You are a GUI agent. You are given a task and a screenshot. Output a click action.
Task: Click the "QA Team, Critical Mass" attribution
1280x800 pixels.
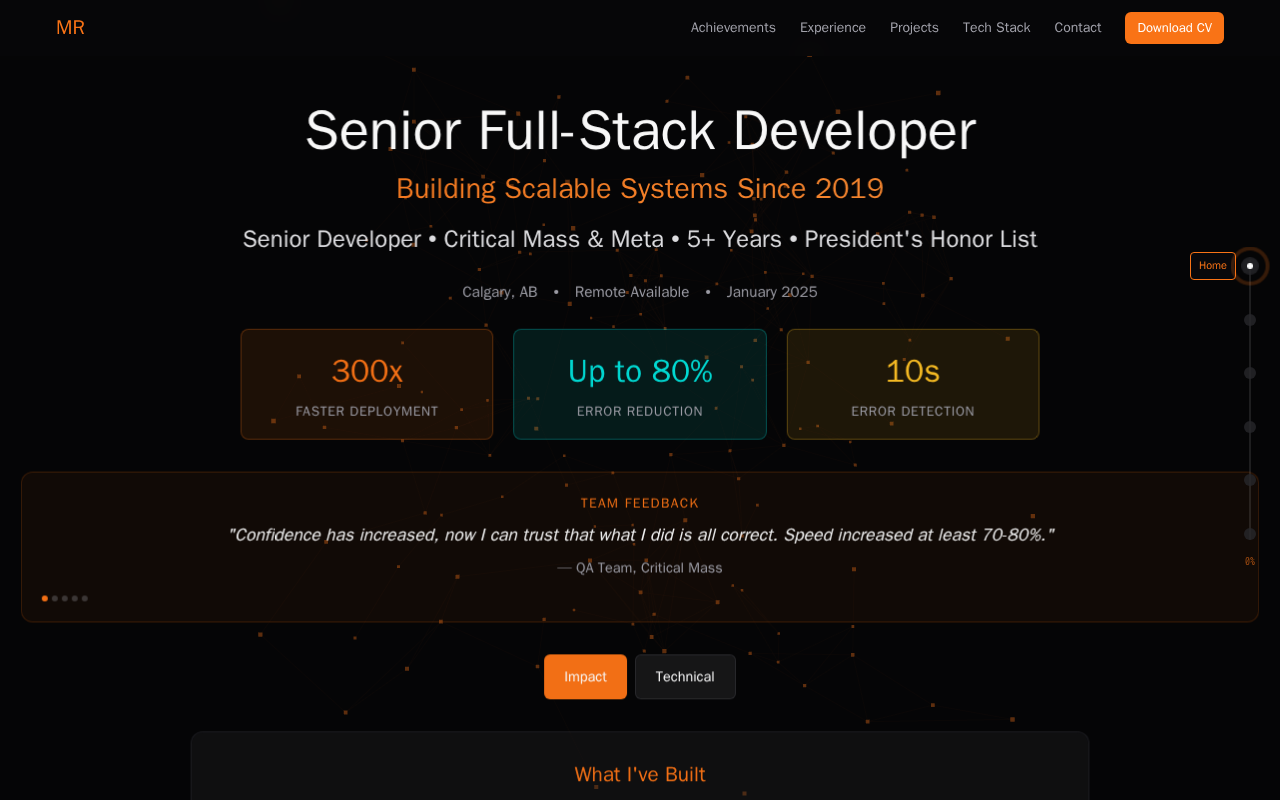coord(640,568)
